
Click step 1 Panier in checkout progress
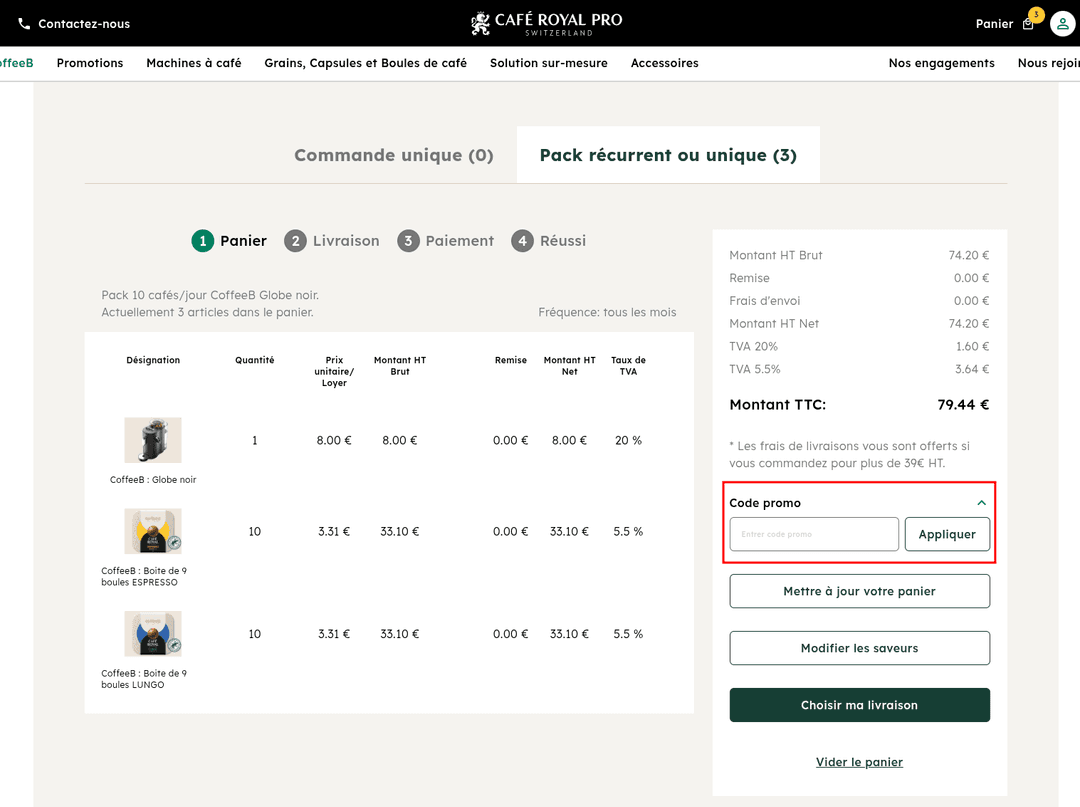pos(229,241)
